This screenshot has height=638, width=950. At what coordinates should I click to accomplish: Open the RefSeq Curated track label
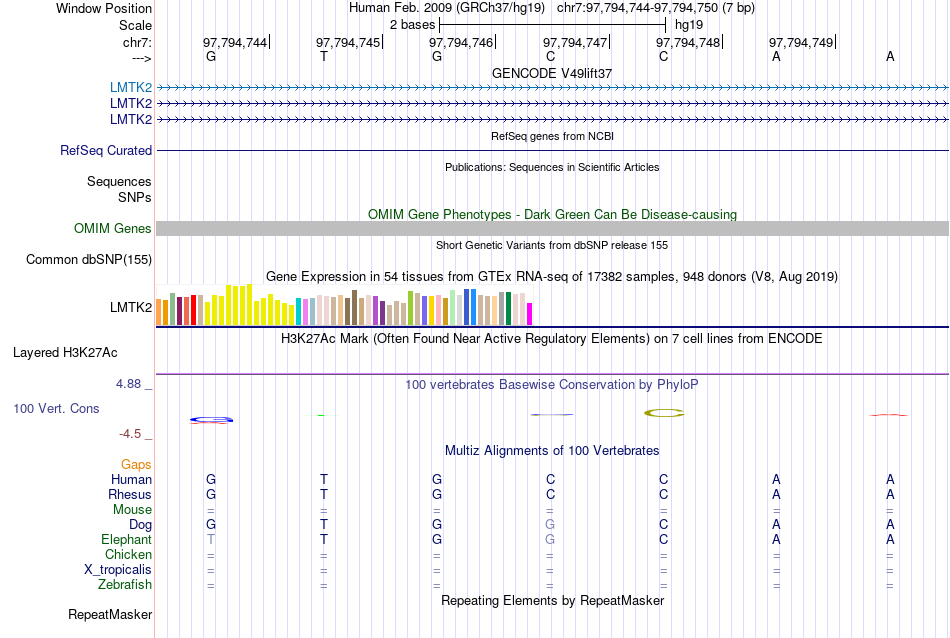(x=106, y=150)
